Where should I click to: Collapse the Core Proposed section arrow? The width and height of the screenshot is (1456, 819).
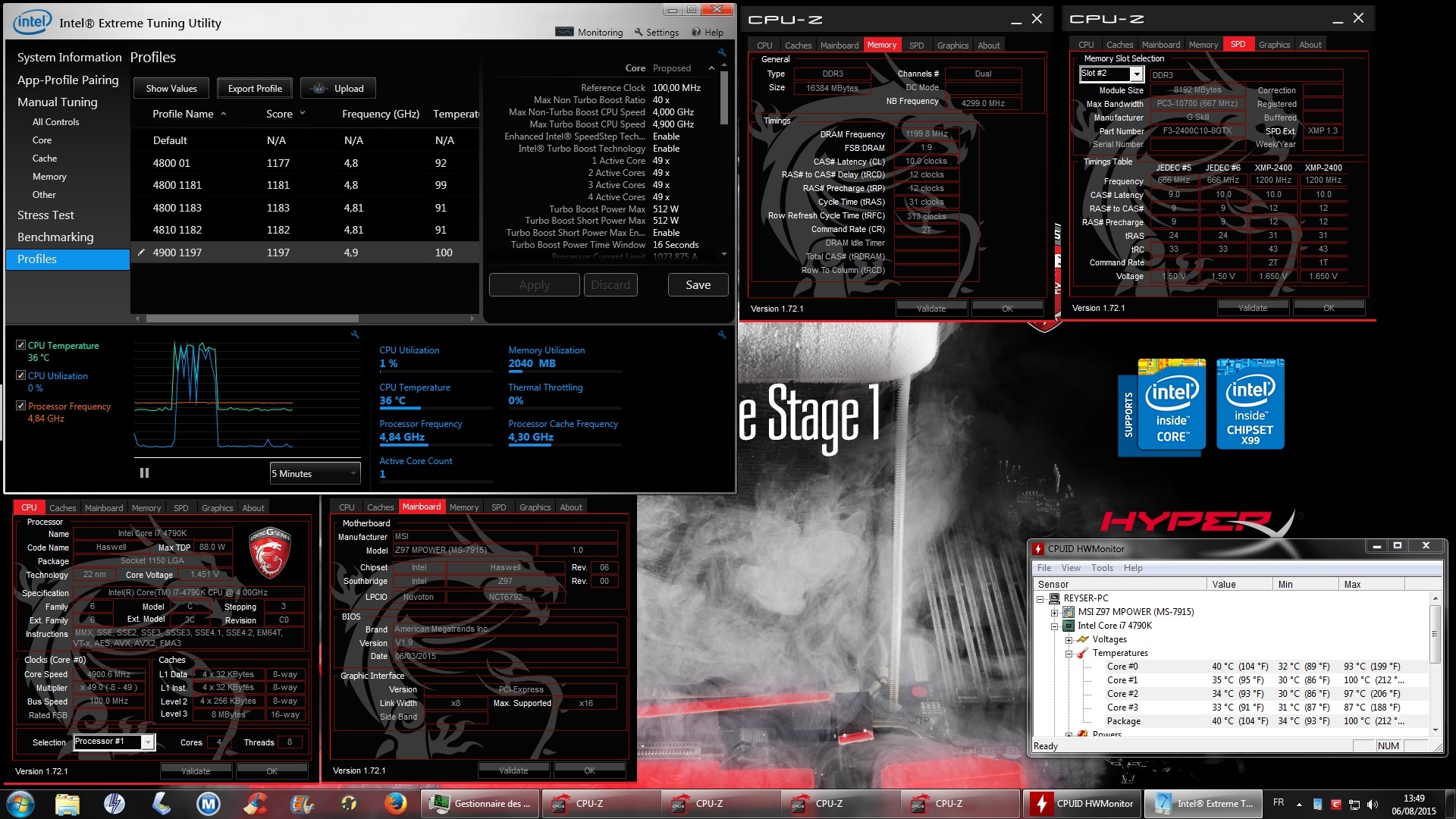(711, 68)
